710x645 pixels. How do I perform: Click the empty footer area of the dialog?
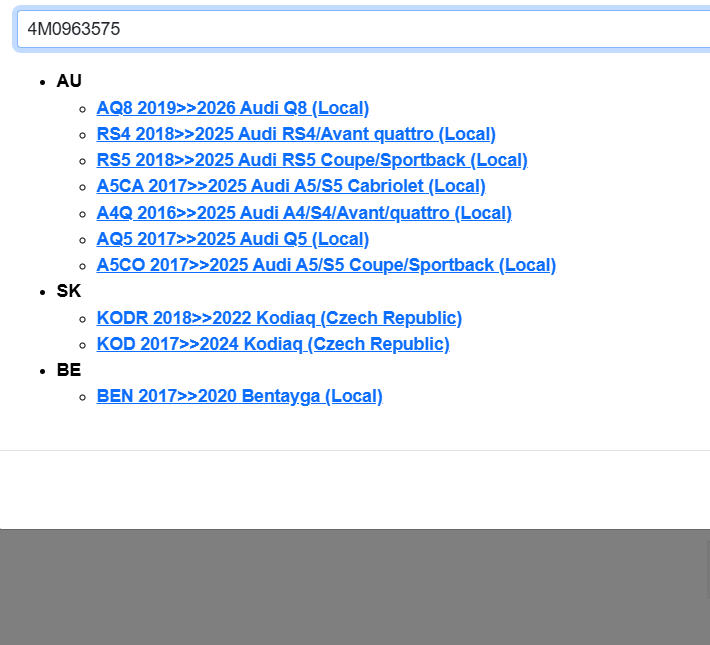click(x=355, y=490)
